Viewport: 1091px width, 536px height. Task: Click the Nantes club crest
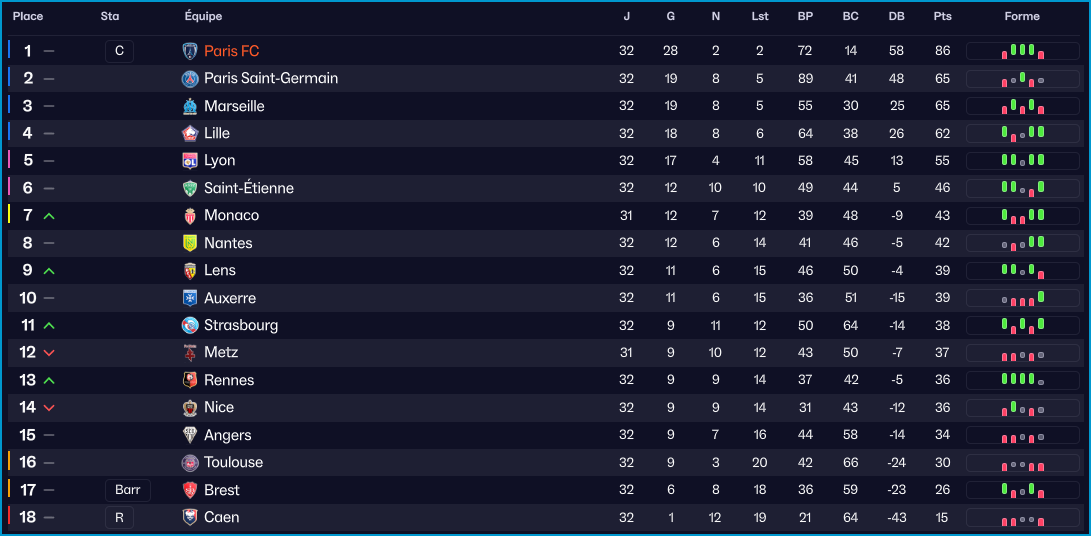click(x=190, y=243)
